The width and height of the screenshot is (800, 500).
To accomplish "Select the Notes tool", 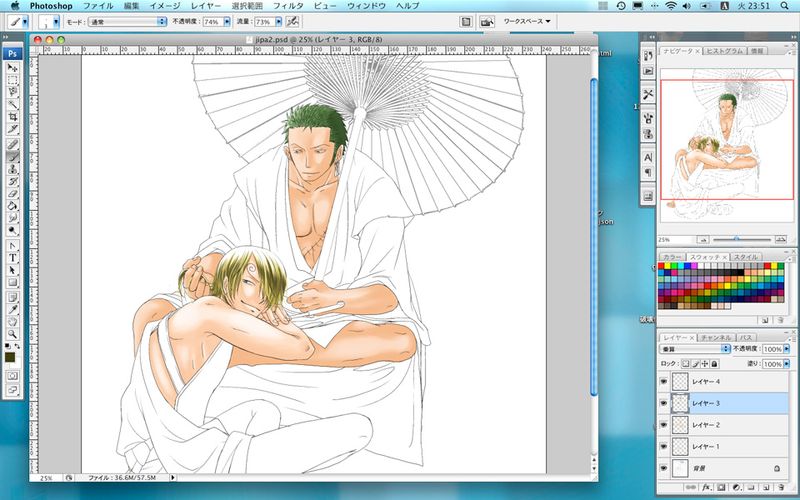I will pyautogui.click(x=12, y=297).
